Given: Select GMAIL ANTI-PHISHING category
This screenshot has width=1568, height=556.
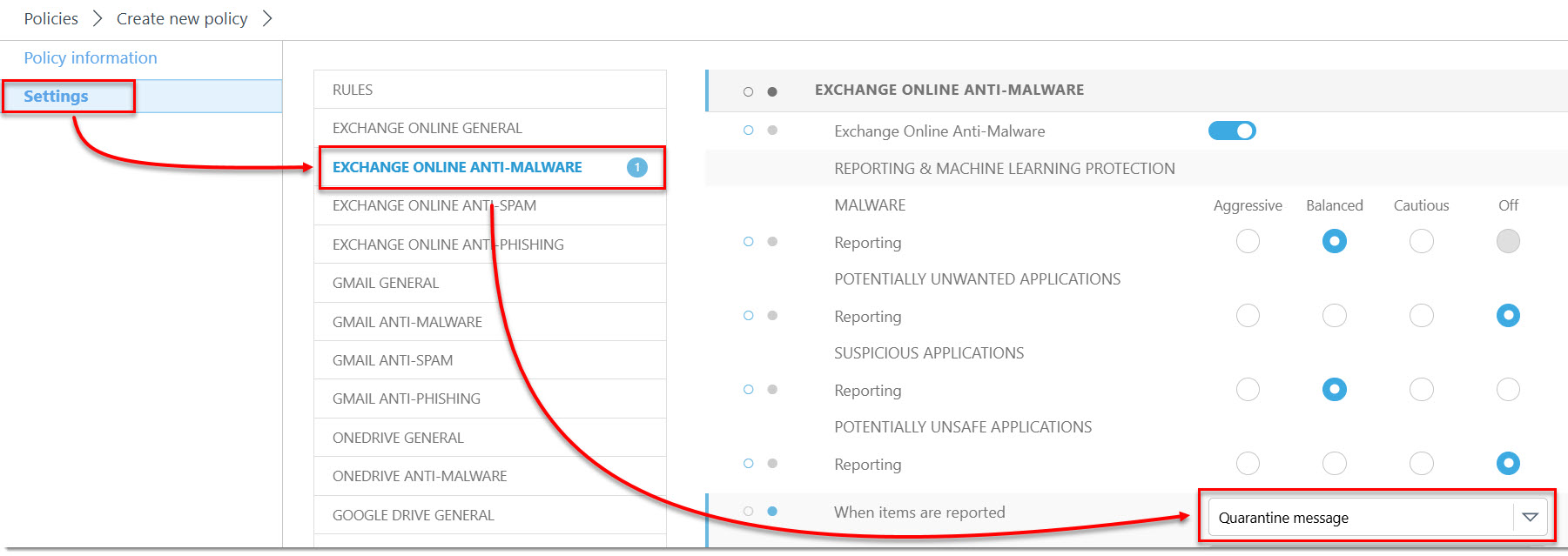Looking at the screenshot, I should (490, 399).
